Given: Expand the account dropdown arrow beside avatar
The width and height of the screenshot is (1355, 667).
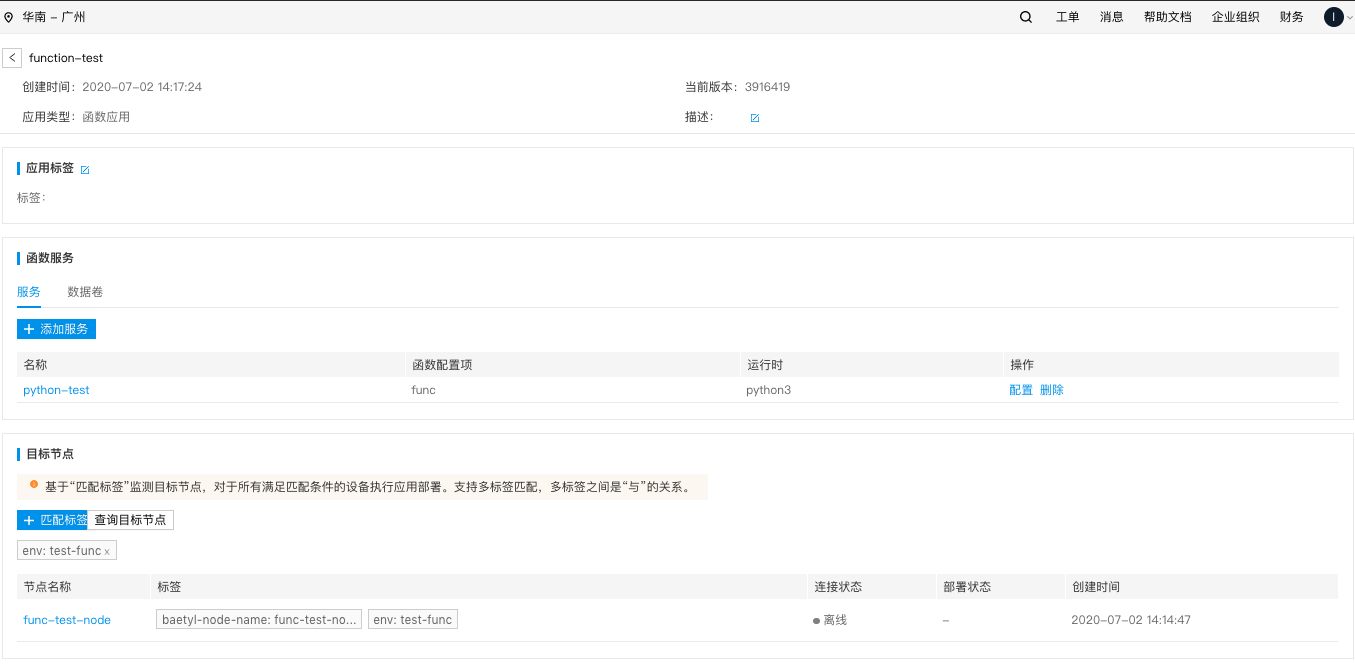Looking at the screenshot, I should 1350,17.
